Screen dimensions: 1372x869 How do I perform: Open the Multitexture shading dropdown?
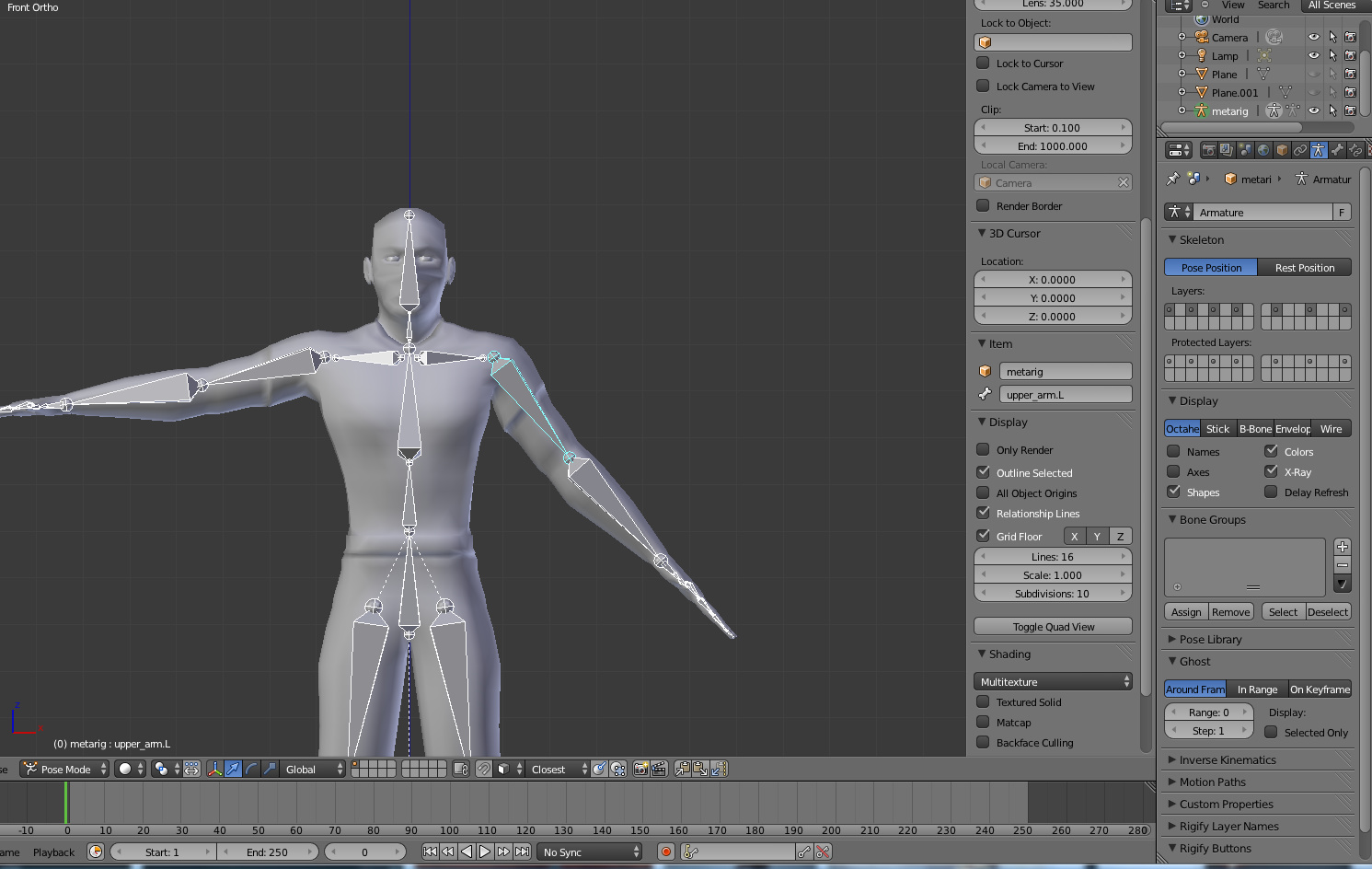point(1053,681)
